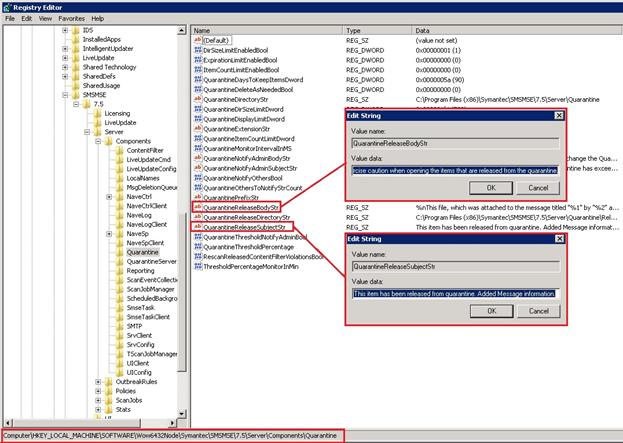Screen dimensions: 623x443
Task: Click the Registry Editor title bar icon
Action: pos(8,6)
